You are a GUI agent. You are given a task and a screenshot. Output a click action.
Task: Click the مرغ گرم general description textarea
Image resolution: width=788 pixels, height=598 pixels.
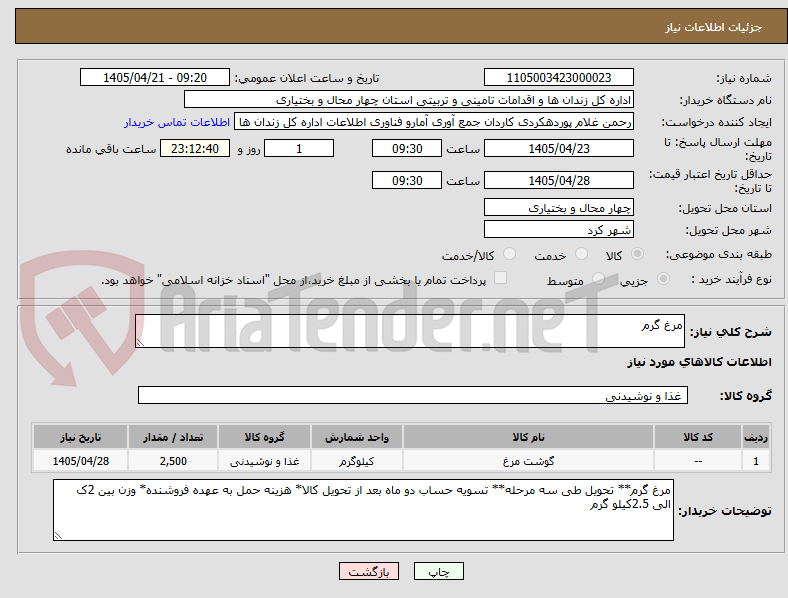tap(410, 331)
